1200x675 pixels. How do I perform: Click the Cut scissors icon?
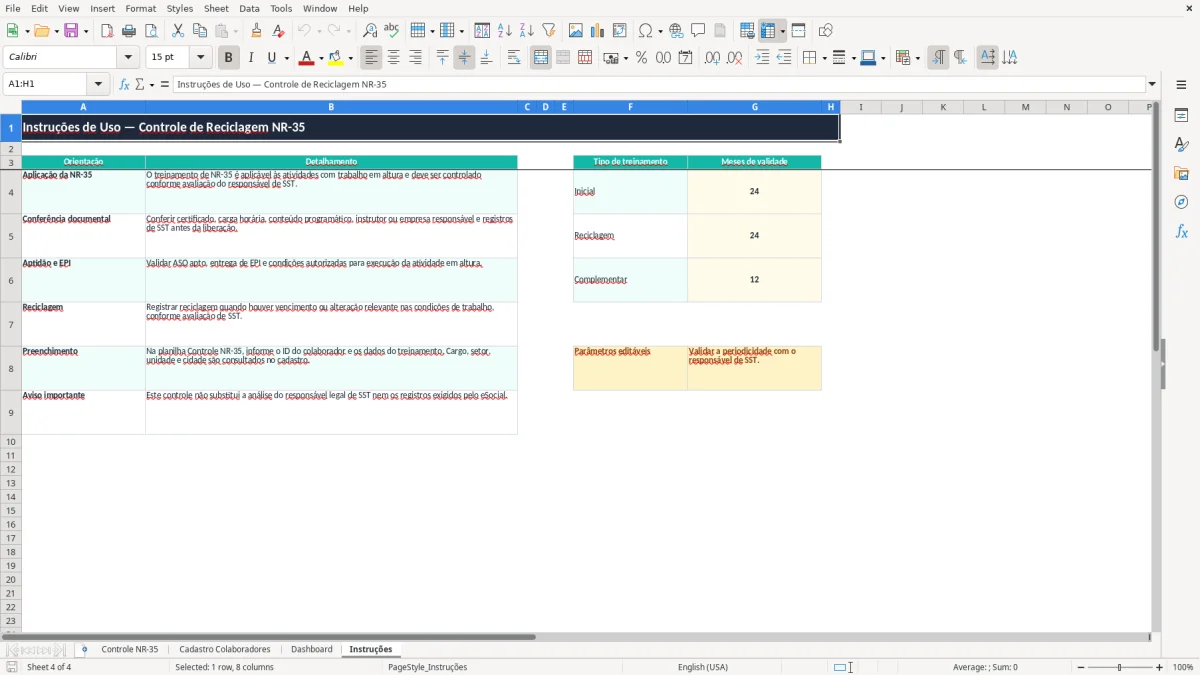[x=178, y=31]
